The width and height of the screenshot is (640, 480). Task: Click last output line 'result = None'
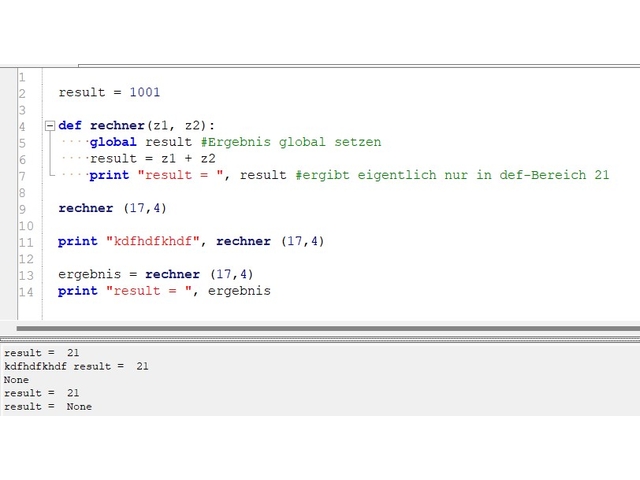[48, 407]
